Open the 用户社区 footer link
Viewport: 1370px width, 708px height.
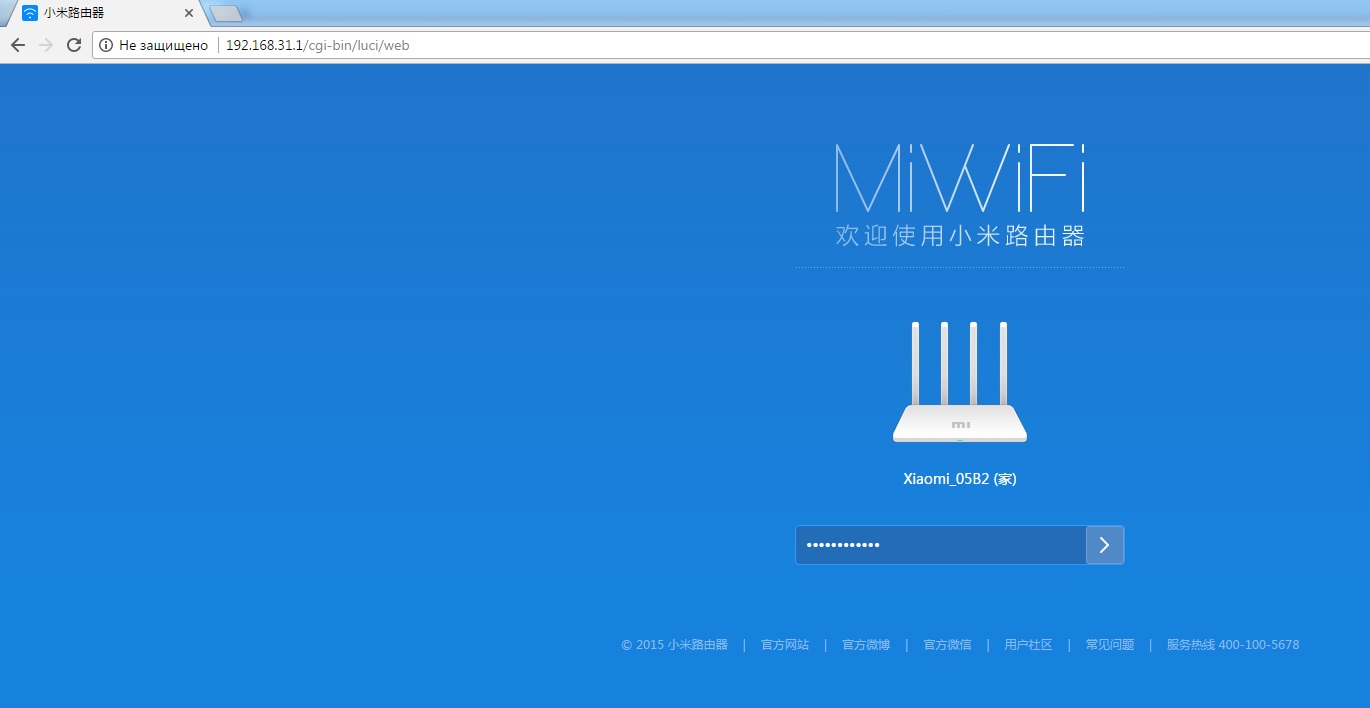(x=1029, y=645)
